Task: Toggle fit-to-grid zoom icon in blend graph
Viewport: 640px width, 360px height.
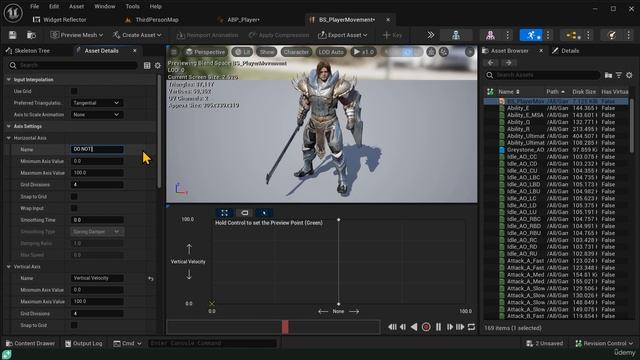Action: coord(224,213)
